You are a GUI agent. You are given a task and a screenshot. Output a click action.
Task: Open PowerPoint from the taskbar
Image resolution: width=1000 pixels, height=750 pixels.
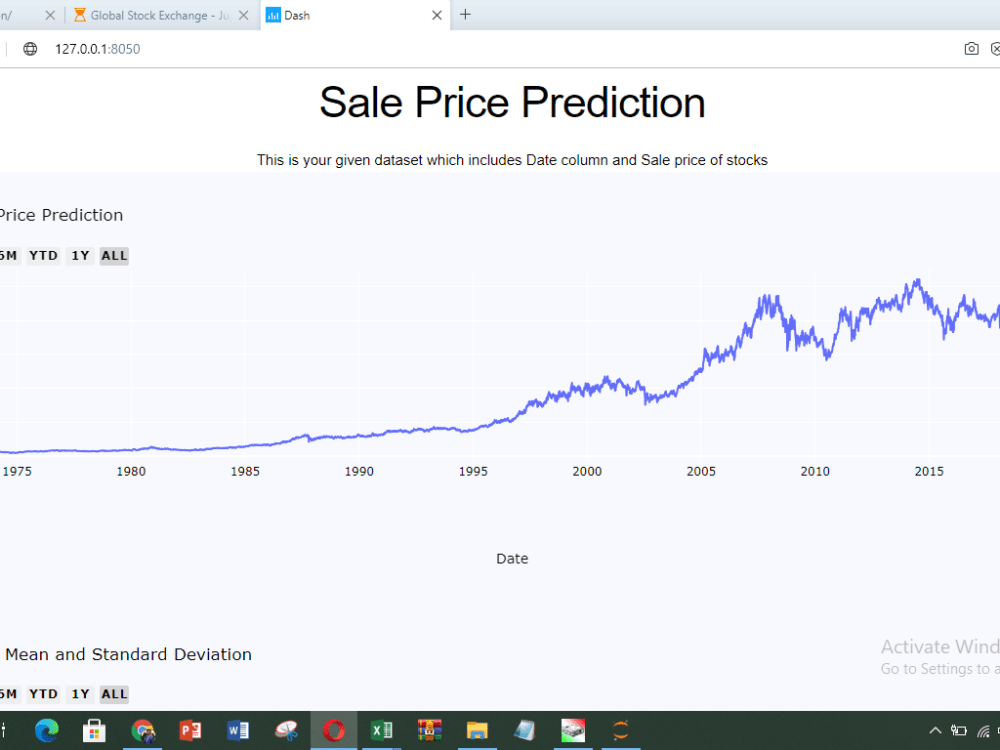coord(190,730)
